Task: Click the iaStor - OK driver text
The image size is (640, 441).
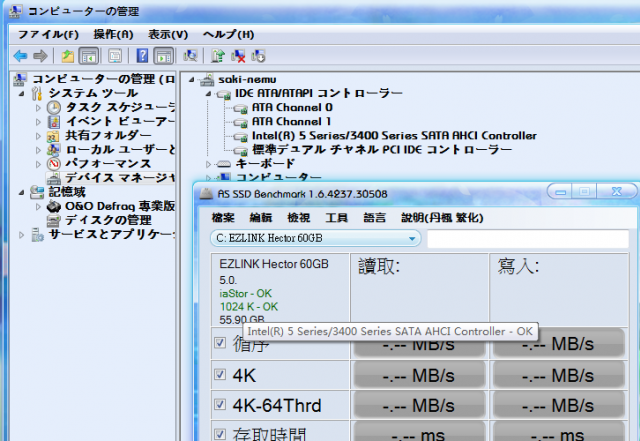Action: tap(245, 294)
